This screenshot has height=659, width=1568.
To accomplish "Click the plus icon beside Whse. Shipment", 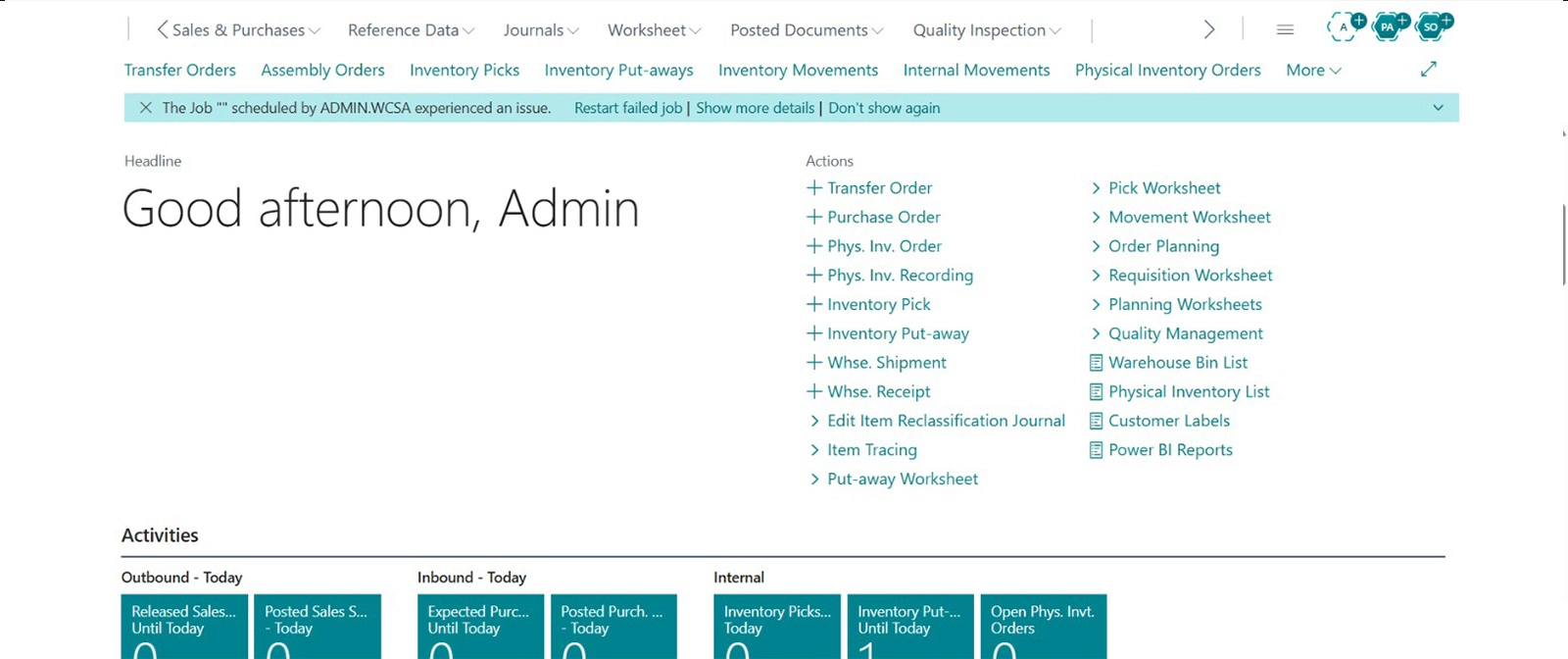I will pos(814,362).
